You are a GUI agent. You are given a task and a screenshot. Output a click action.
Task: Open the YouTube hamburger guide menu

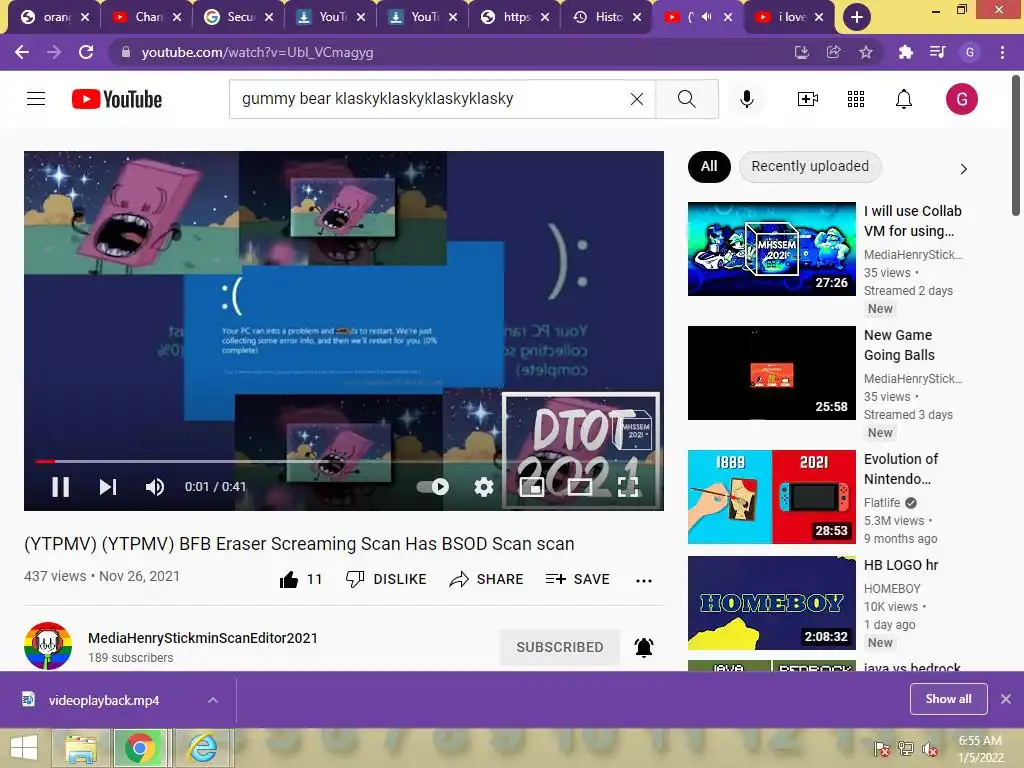(x=36, y=99)
